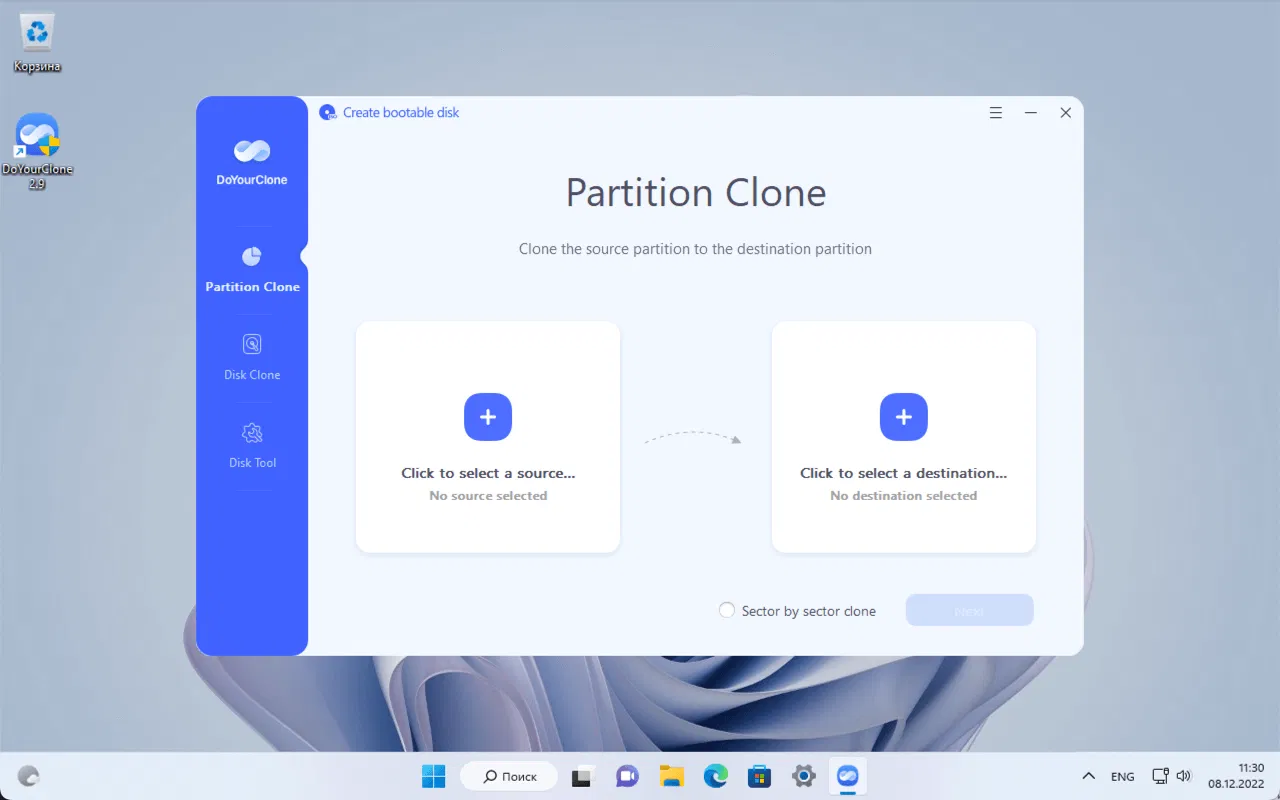Open the Disk Clone tool

tap(251, 360)
